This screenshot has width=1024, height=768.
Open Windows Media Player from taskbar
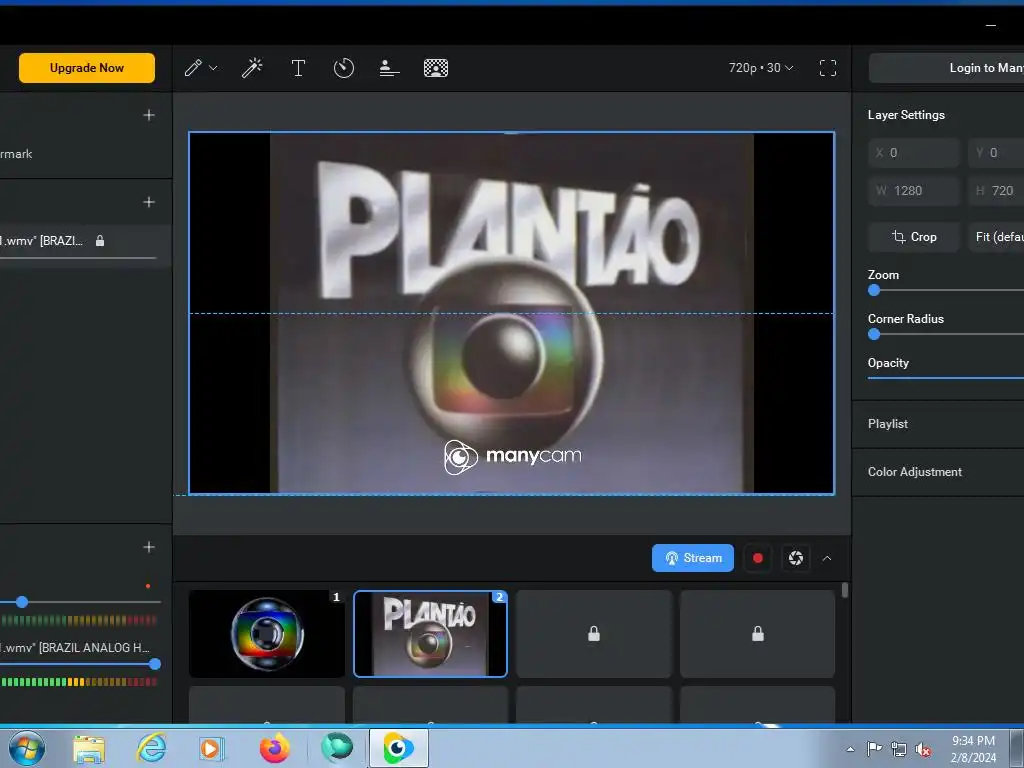pyautogui.click(x=212, y=749)
